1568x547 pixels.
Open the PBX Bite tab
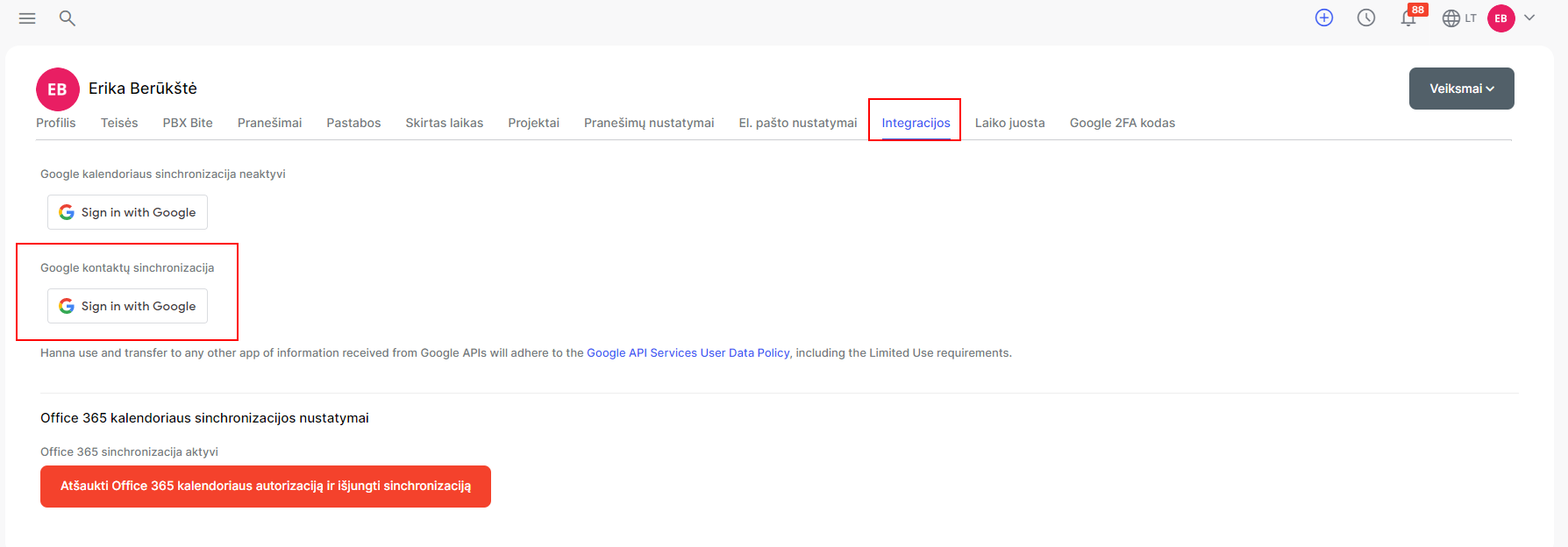188,123
